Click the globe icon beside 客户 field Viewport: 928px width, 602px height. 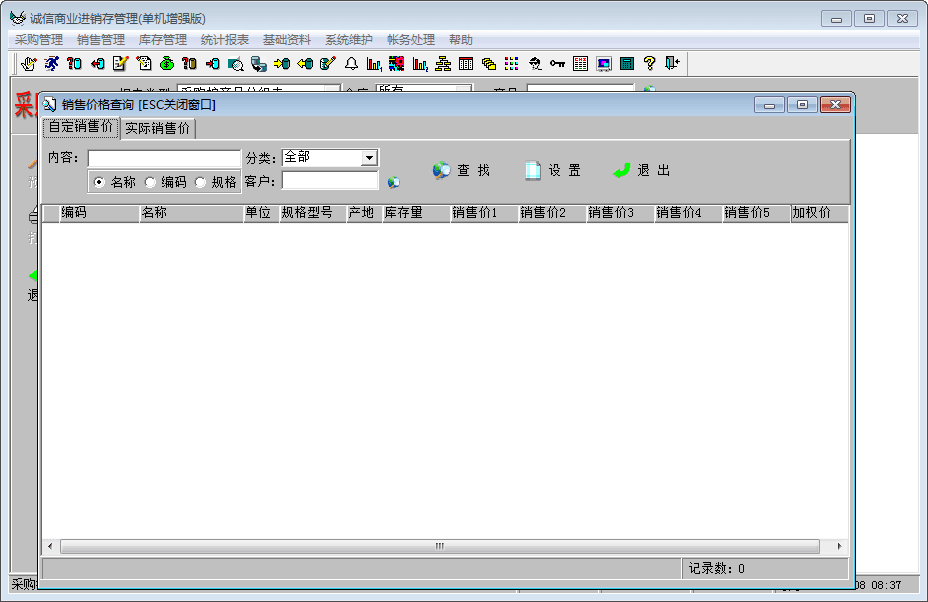[393, 182]
